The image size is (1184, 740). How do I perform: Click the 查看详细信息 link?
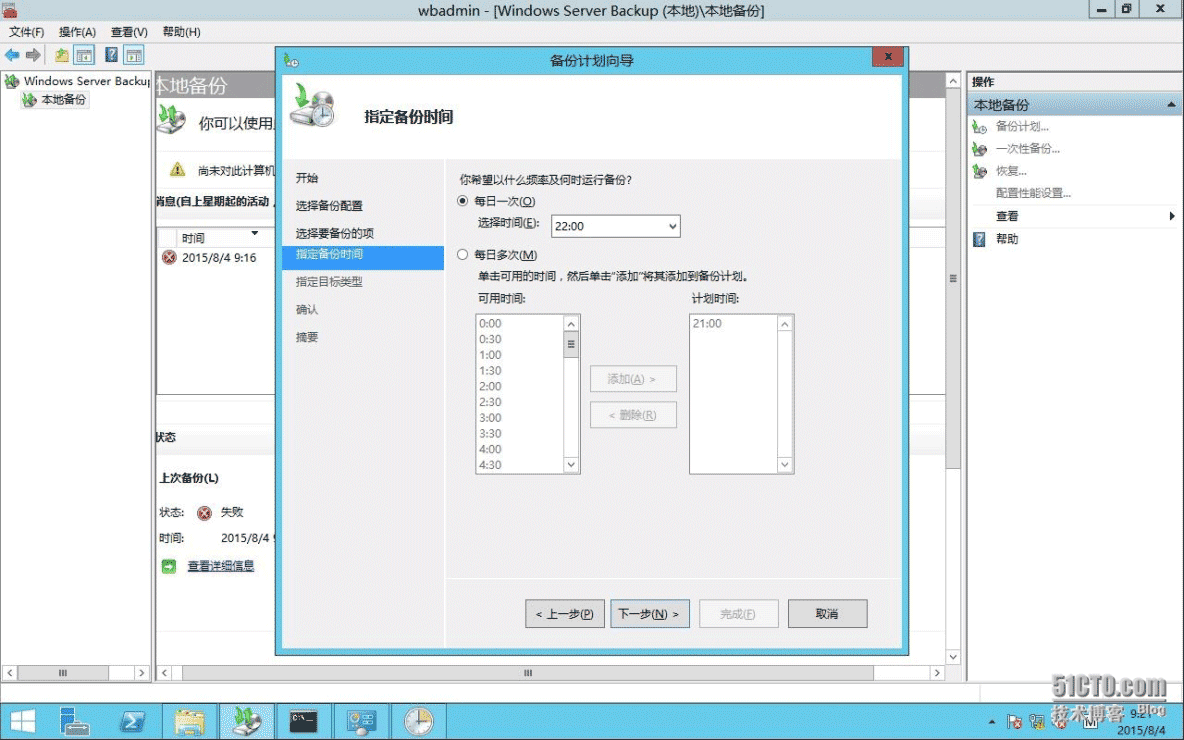(221, 566)
